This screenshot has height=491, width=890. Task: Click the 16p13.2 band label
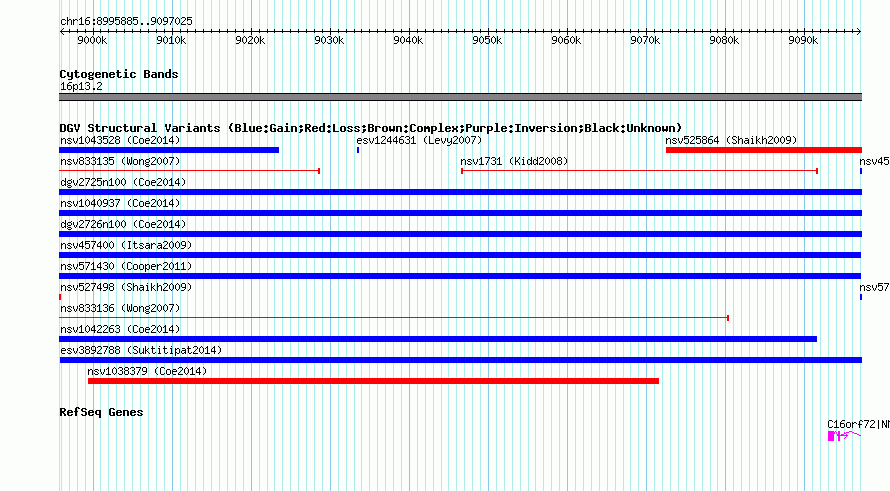(81, 86)
